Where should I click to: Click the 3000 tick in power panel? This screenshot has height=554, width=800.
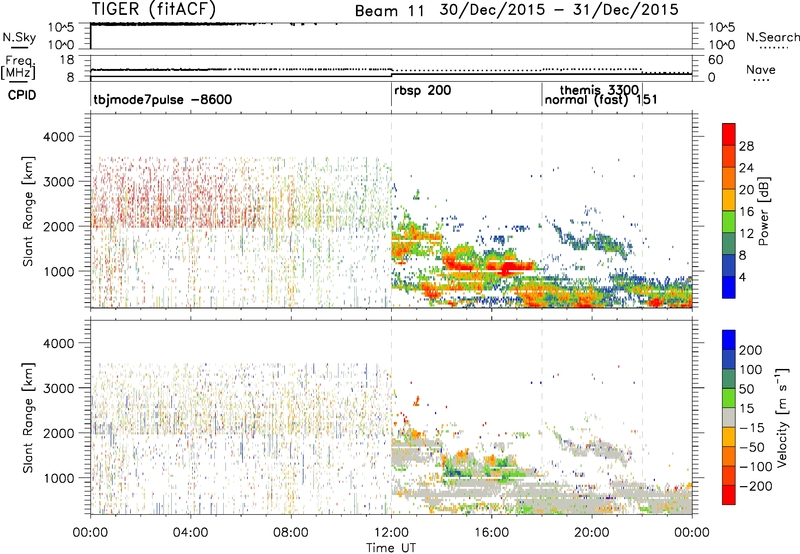click(x=58, y=182)
